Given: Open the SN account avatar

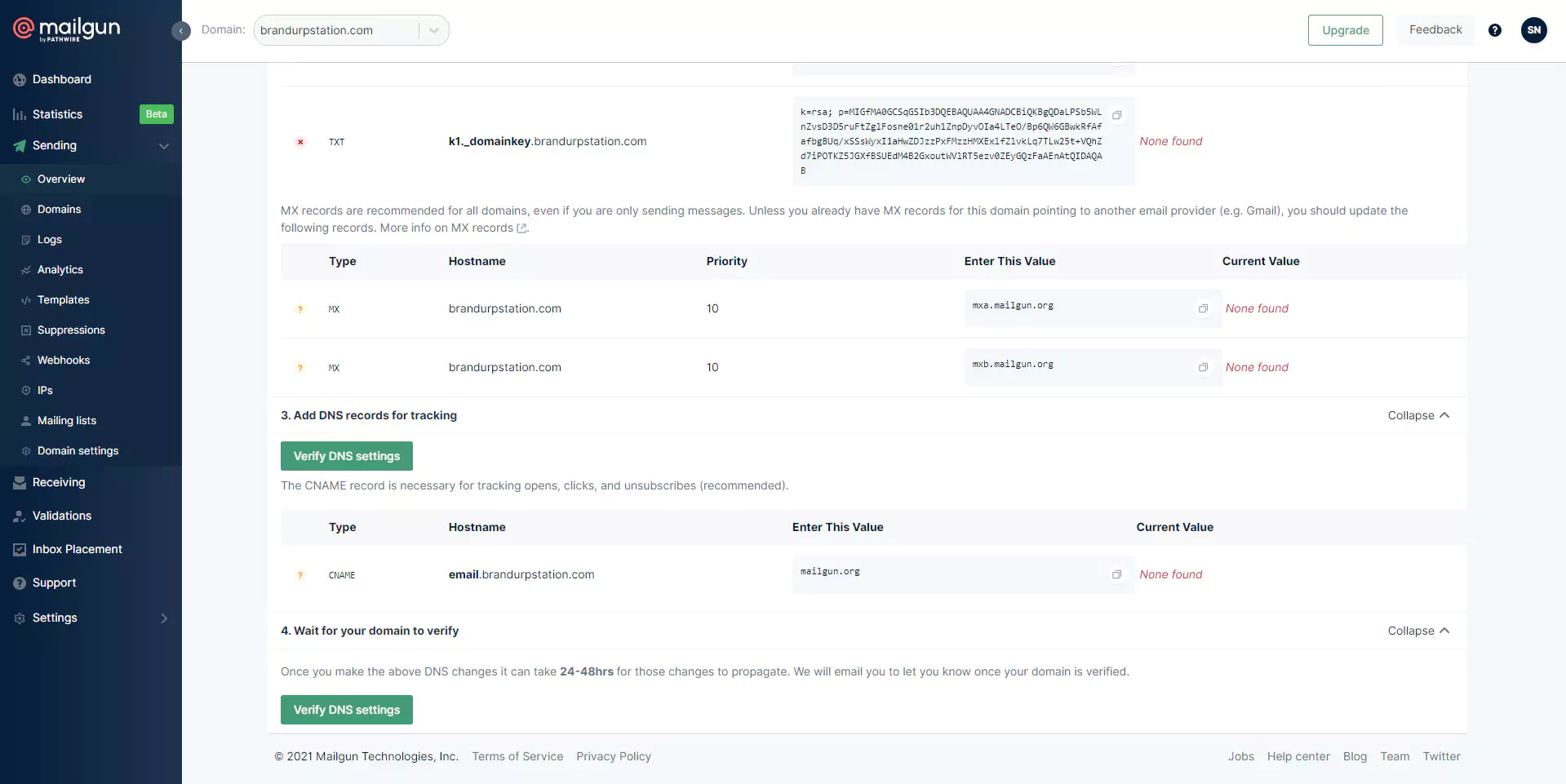Looking at the screenshot, I should click(1533, 30).
